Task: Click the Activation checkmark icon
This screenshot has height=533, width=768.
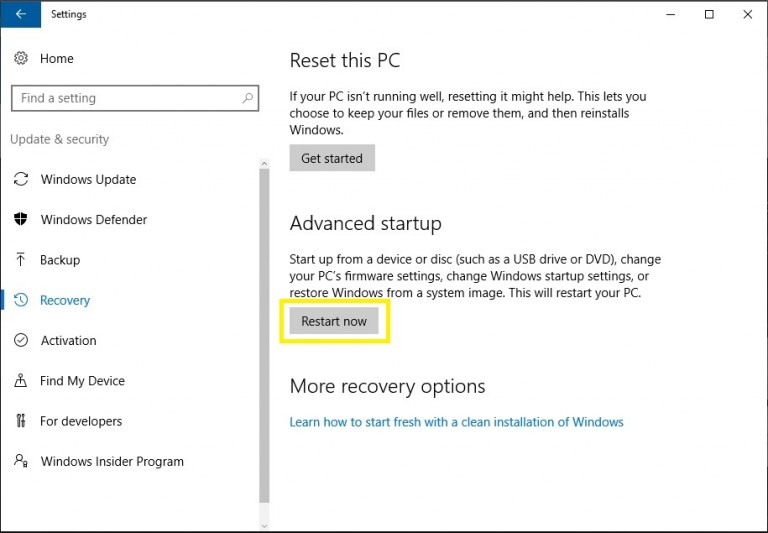Action: coord(21,341)
